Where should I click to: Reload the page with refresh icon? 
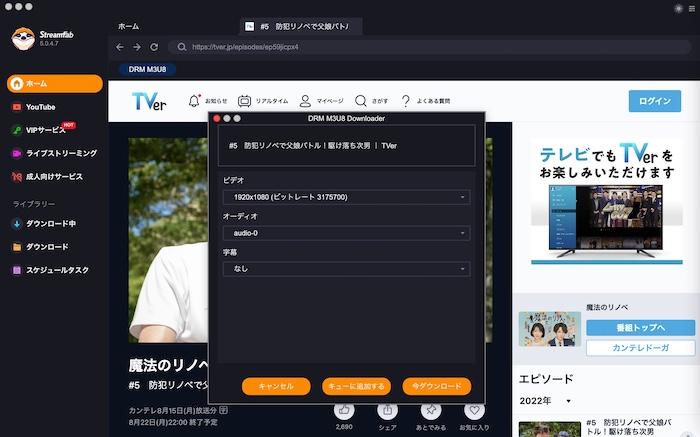pyautogui.click(x=154, y=47)
